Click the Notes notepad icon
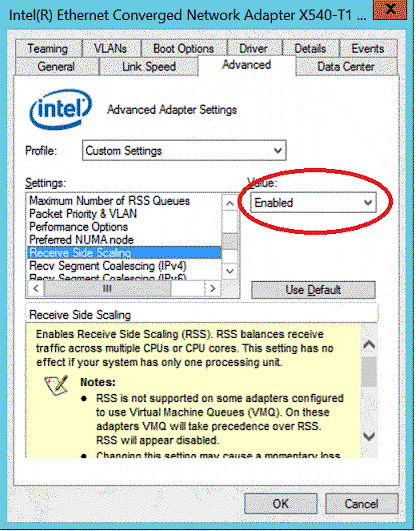This screenshot has height=531, width=416. click(x=57, y=385)
